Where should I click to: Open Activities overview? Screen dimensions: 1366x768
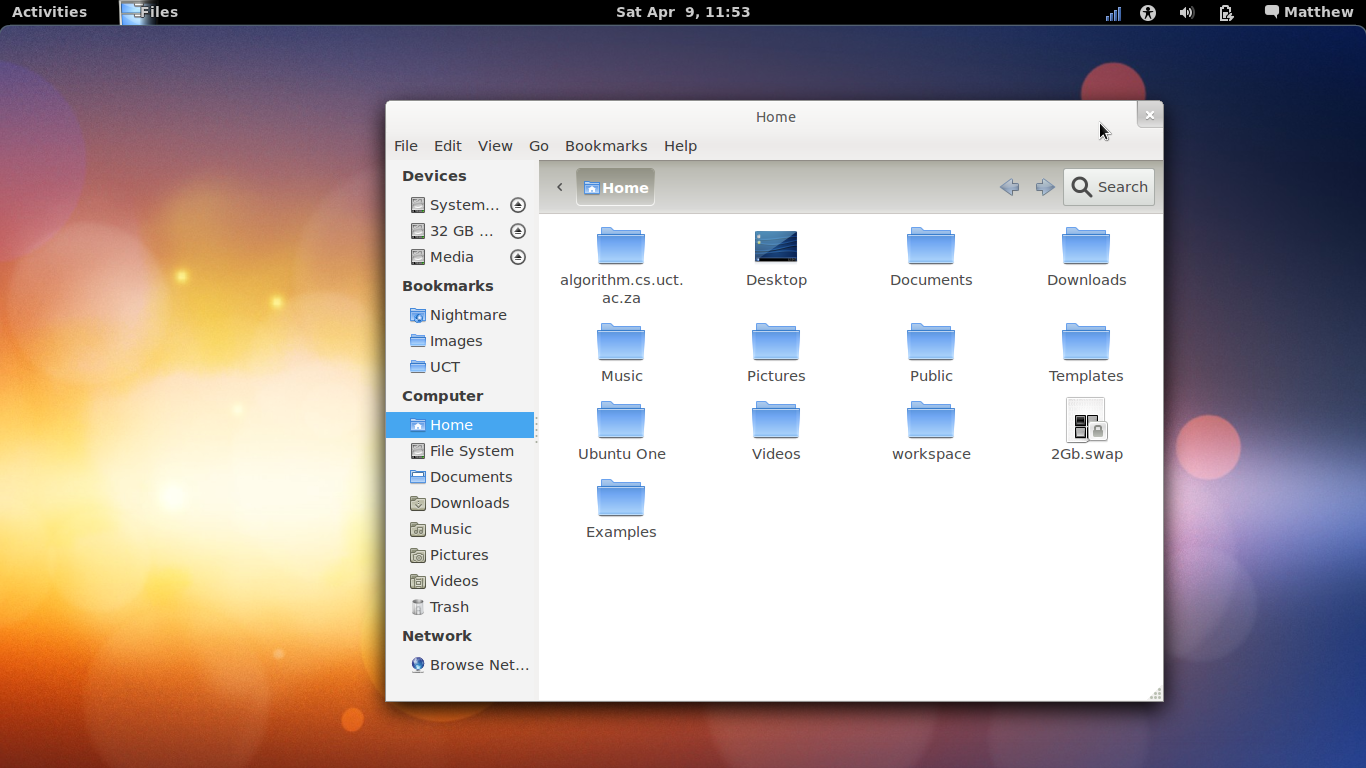(x=49, y=12)
